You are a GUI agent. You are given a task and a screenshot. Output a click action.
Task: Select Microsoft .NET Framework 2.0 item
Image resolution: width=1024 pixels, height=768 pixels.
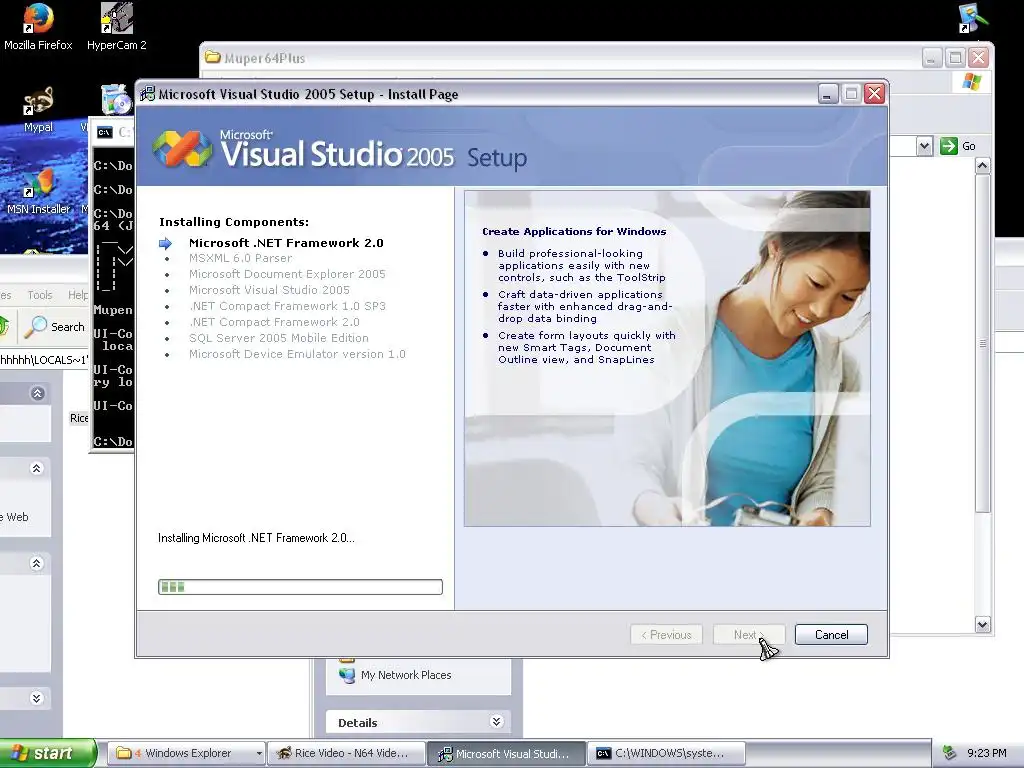coord(286,243)
